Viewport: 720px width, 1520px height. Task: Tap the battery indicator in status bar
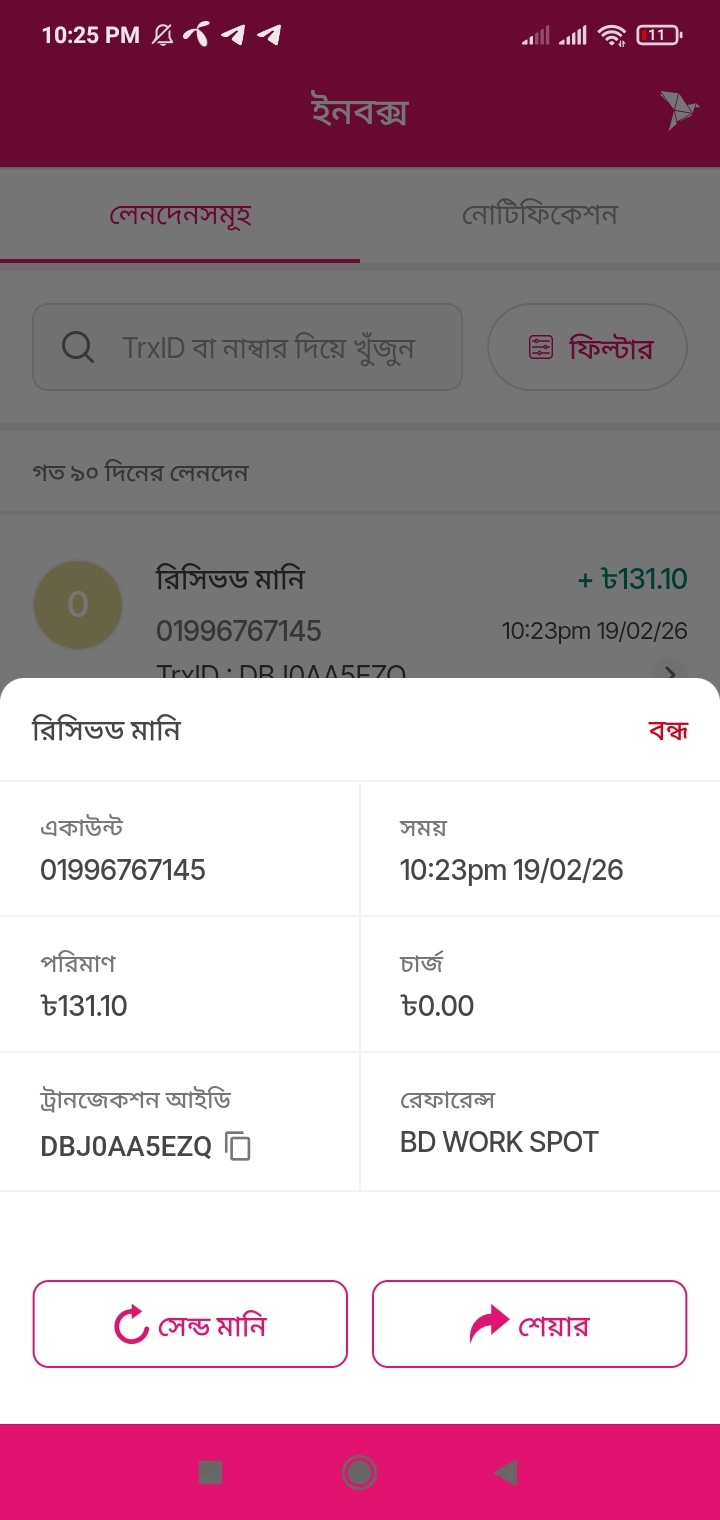point(658,36)
